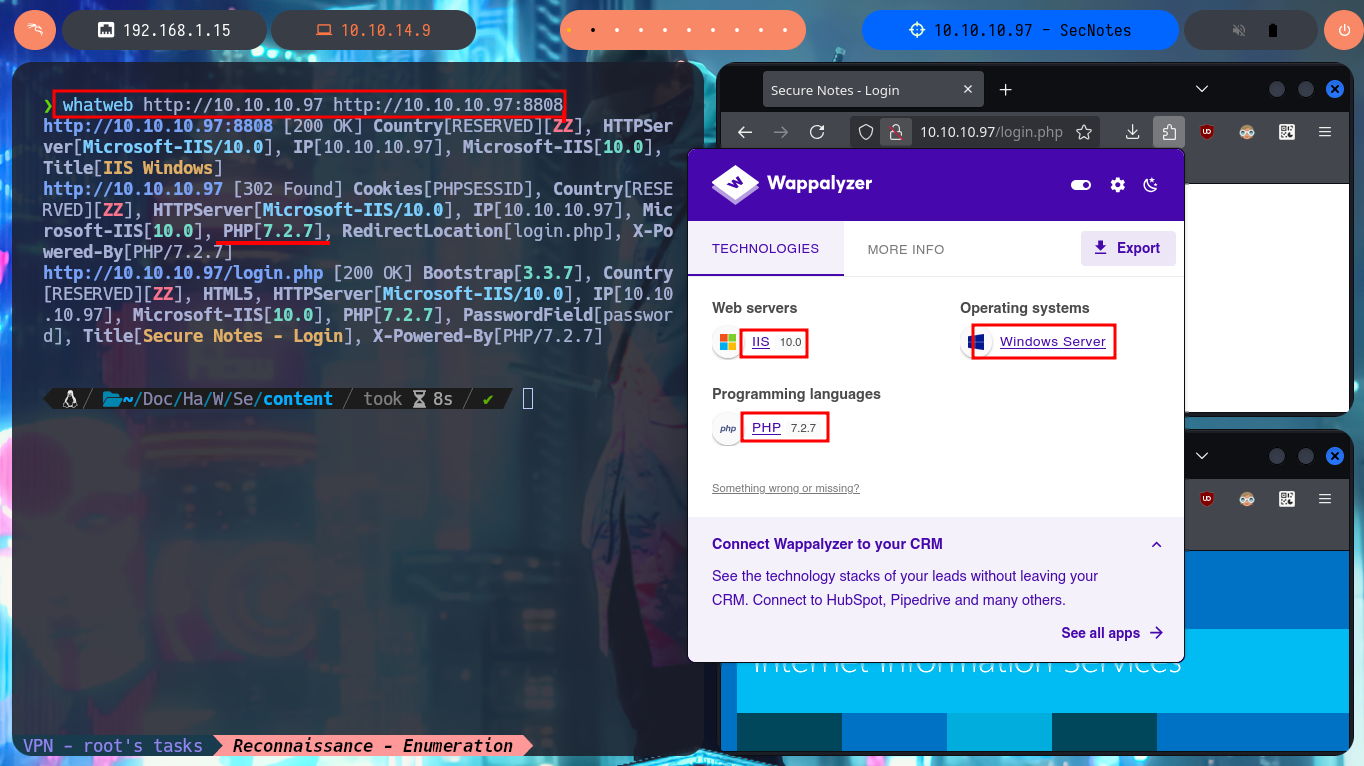Screen dimensions: 1364x766
Task: Open a new tab in Secure Notes window
Action: [1006, 90]
